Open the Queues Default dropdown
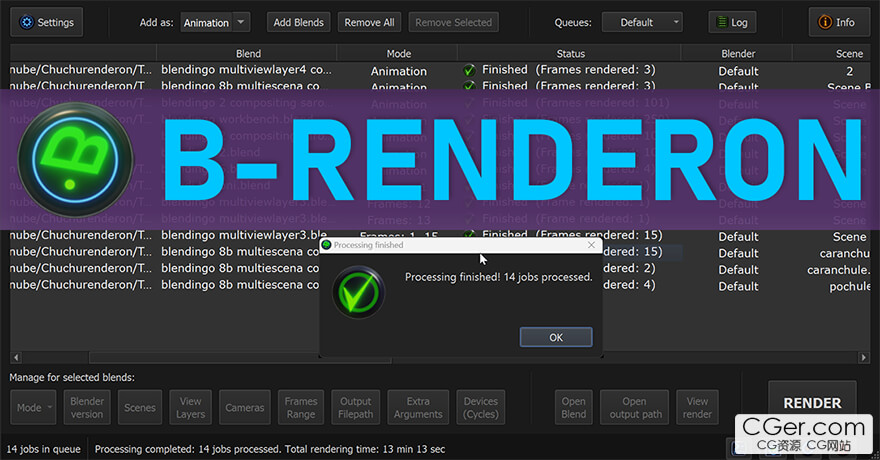Viewport: 880px width, 460px height. pyautogui.click(x=642, y=22)
